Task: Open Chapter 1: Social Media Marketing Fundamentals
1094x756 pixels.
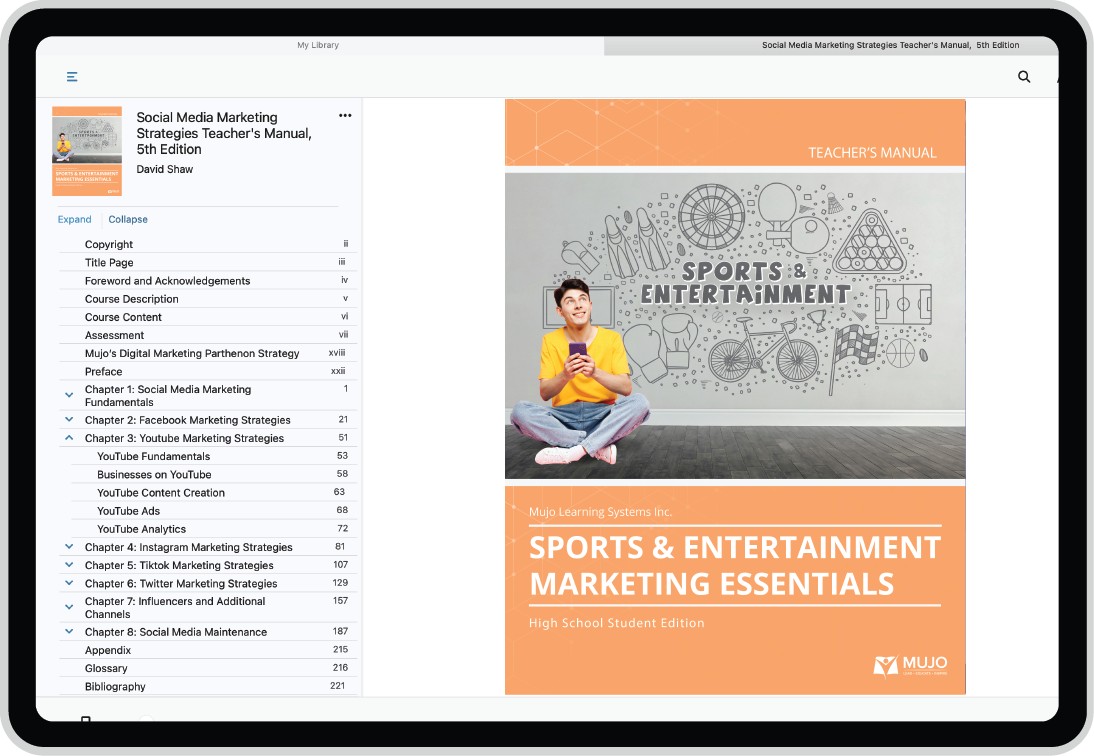Action: 167,395
